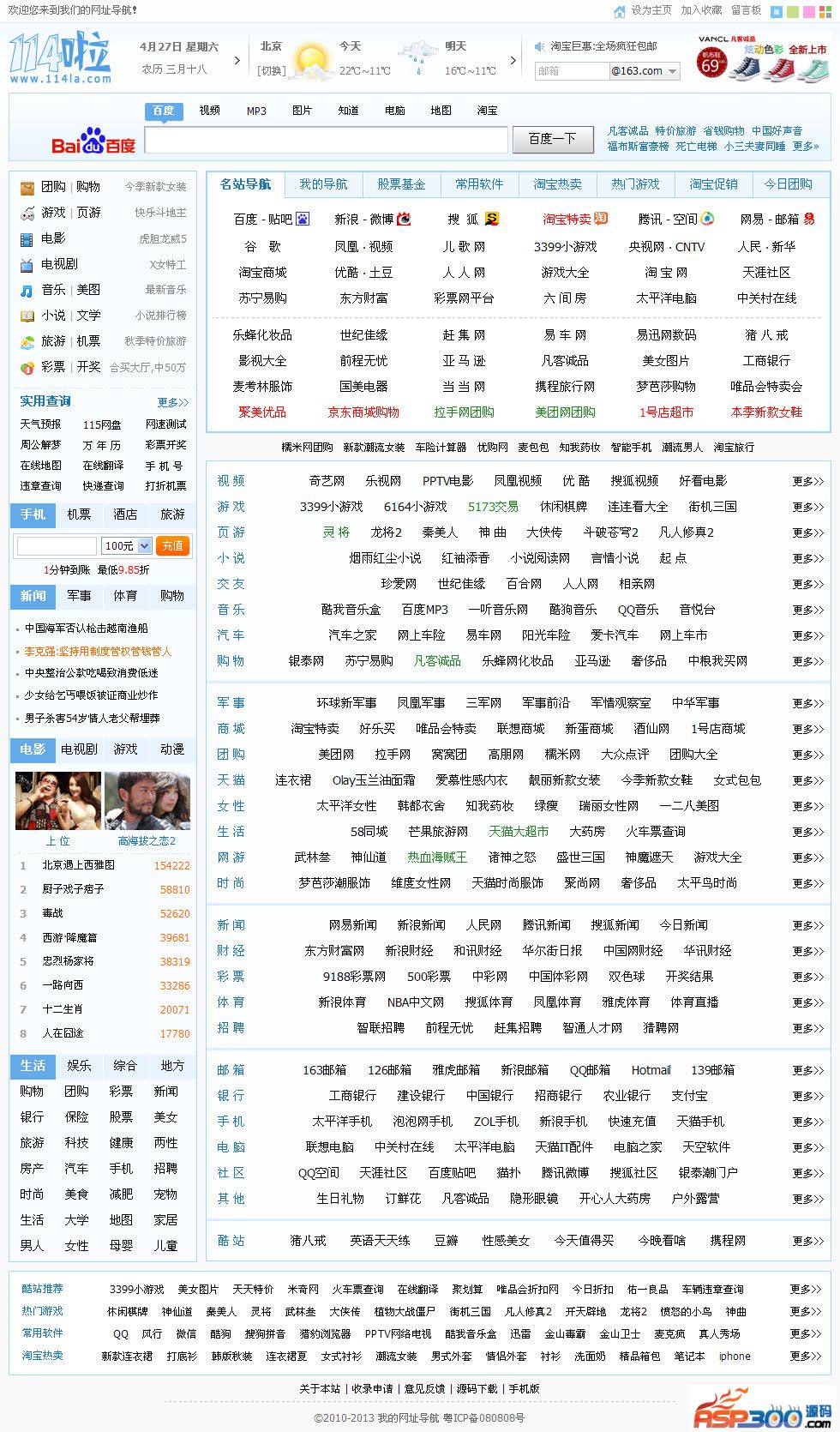Choose the blue theme color swatch

pos(777,12)
